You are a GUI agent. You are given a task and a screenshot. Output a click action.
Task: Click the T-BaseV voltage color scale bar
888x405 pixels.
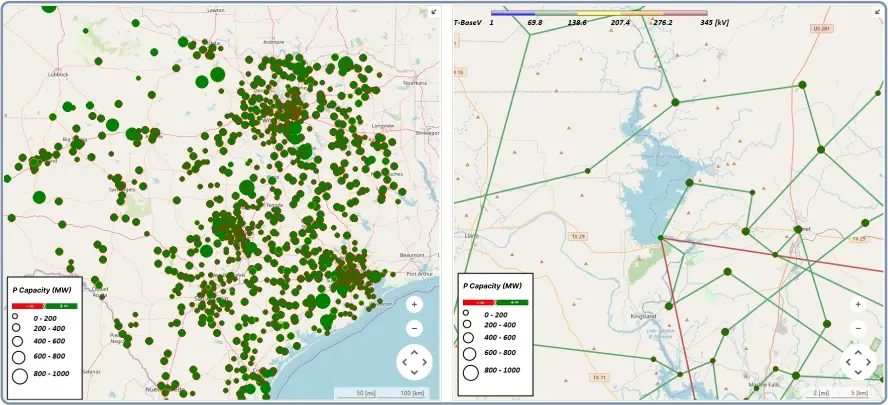[x=598, y=13]
